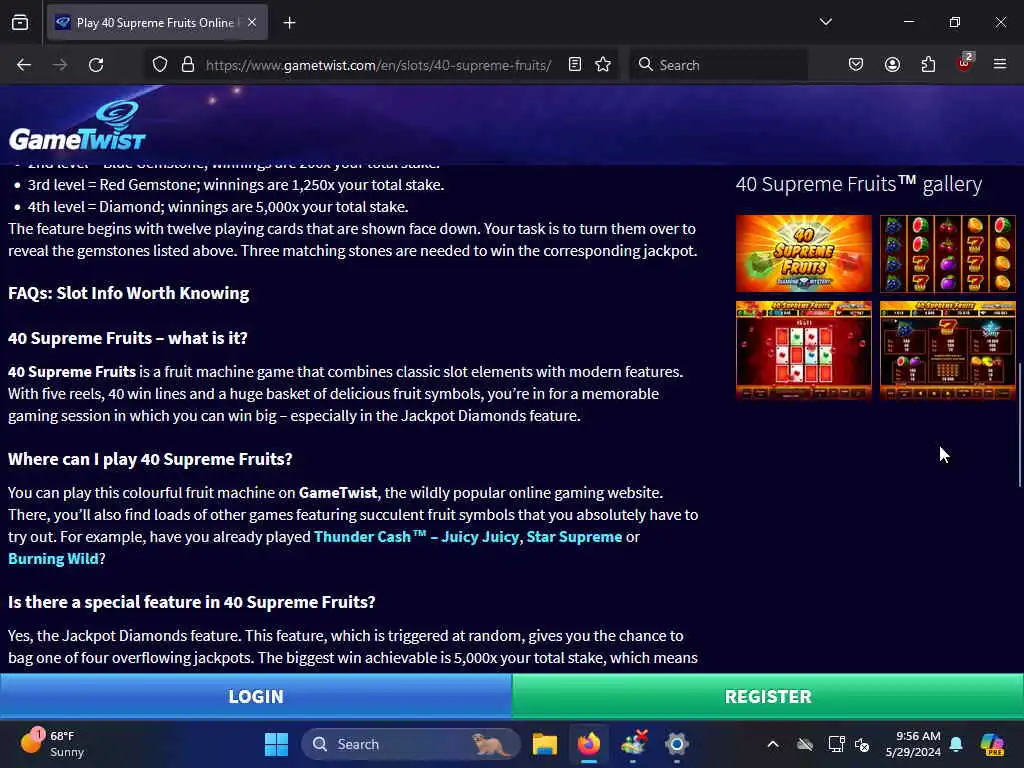Click the GameTwist logo
Screen dimensions: 1024x768
point(77,125)
